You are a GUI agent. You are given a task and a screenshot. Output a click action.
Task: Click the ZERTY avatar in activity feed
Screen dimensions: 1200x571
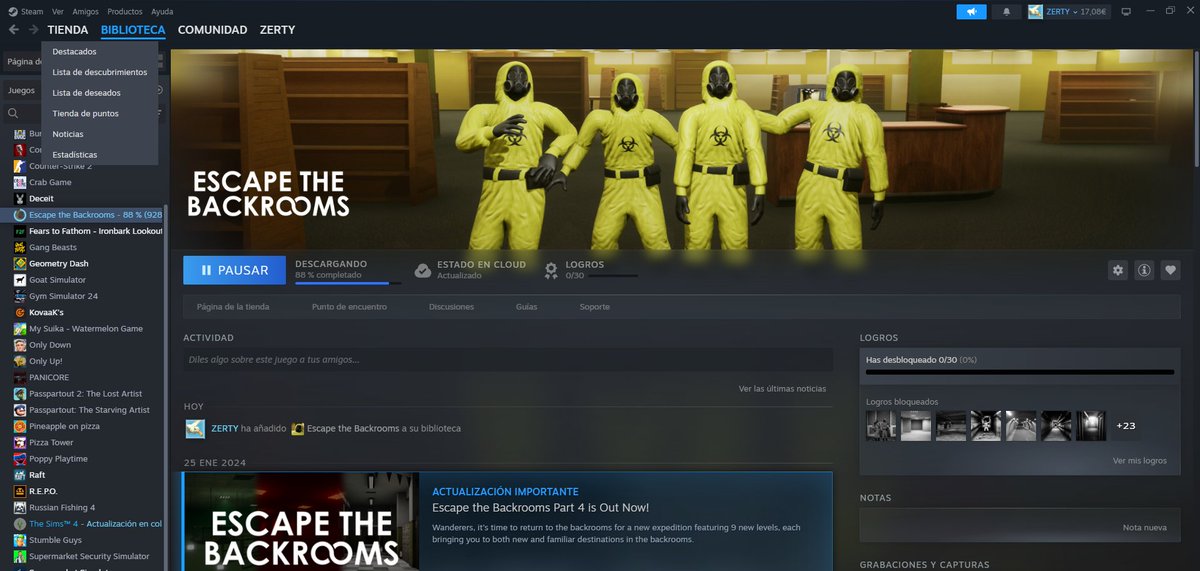(195, 428)
